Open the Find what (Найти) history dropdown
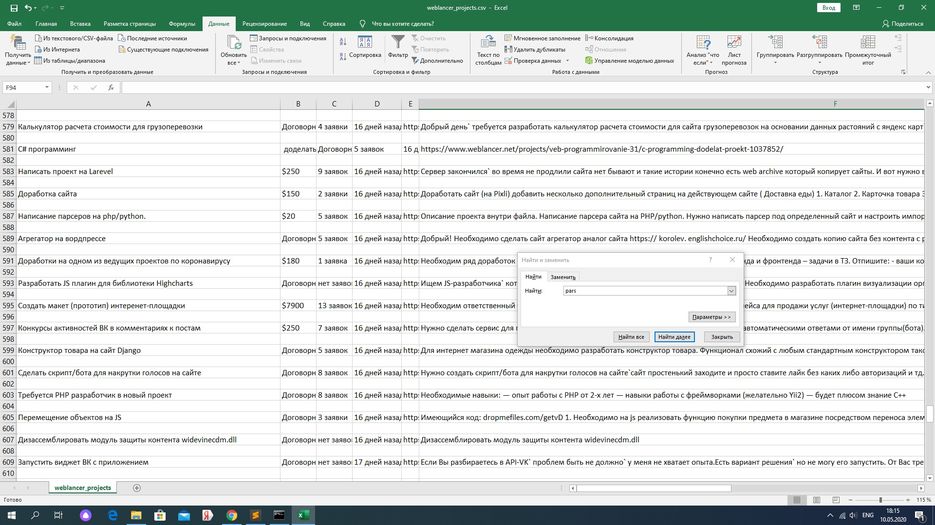 point(731,291)
